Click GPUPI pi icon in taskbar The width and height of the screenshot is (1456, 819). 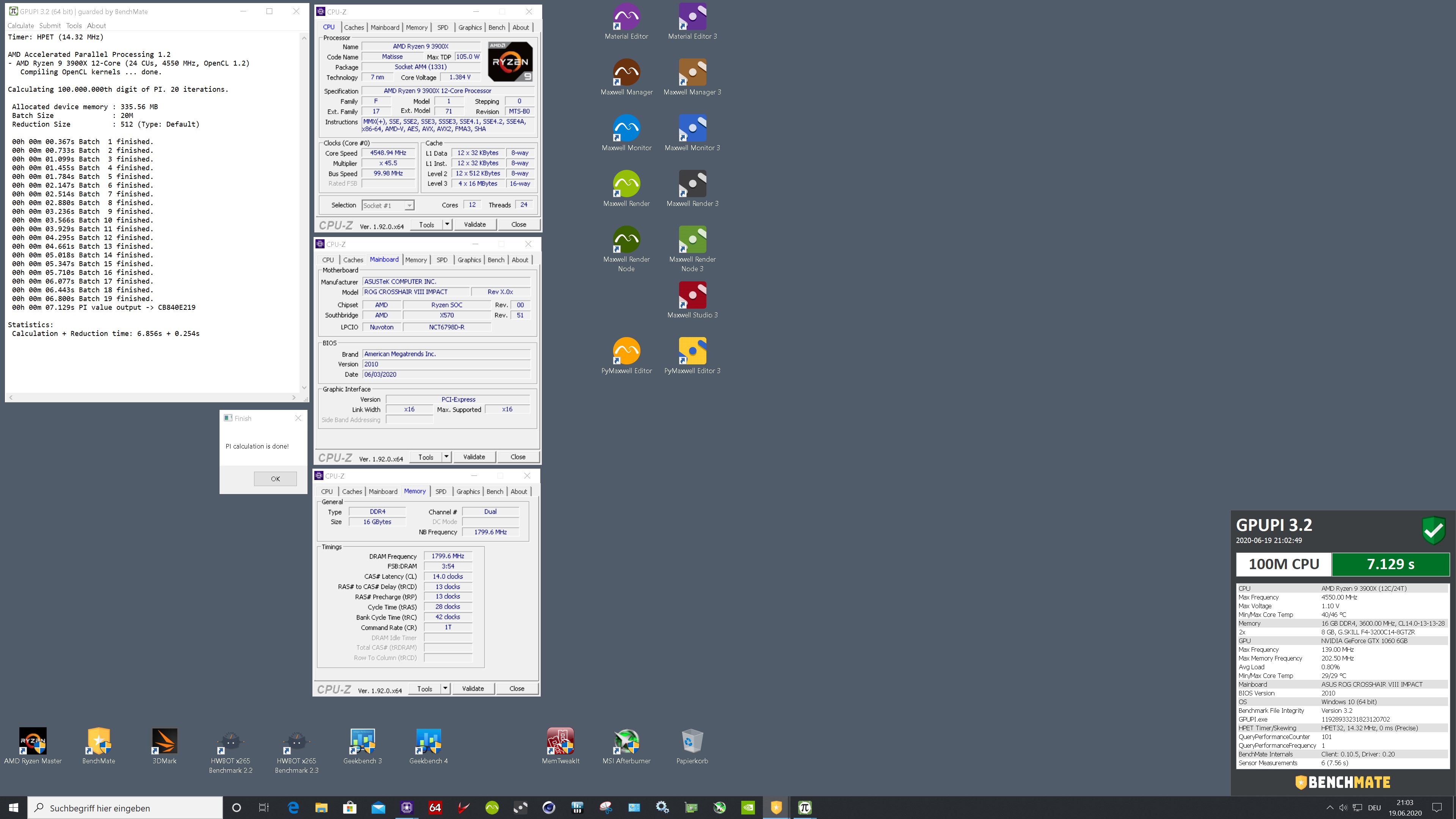click(x=805, y=808)
